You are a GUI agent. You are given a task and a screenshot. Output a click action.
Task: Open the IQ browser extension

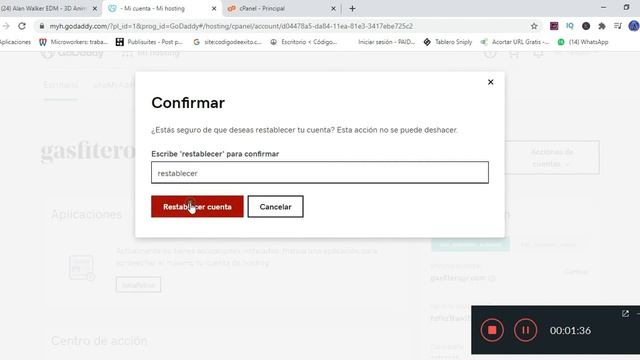[x=570, y=26]
